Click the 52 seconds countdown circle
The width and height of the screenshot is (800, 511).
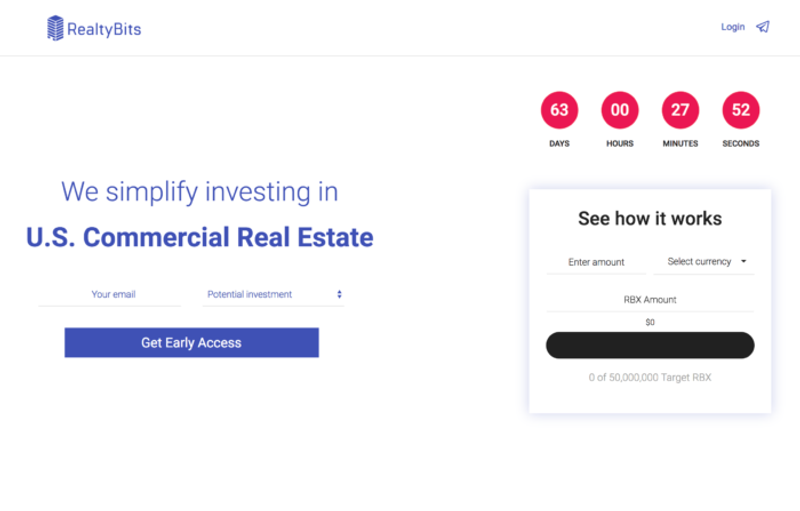pyautogui.click(x=741, y=110)
